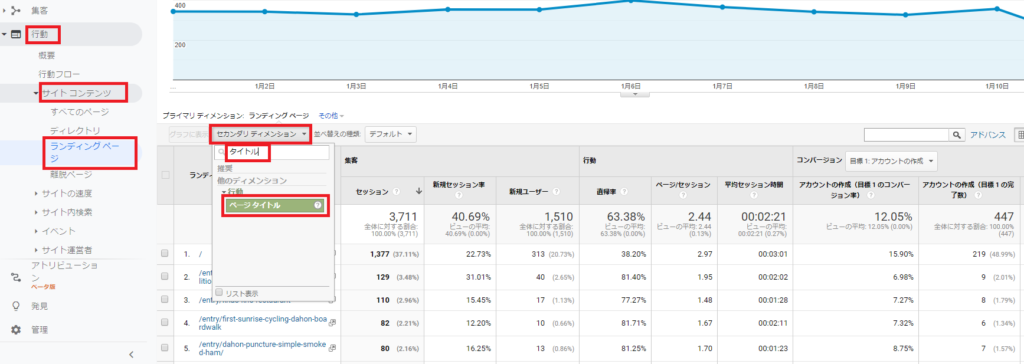Collapse sidebar with the left chevron icon
The height and width of the screenshot is (364, 1024).
(131, 354)
